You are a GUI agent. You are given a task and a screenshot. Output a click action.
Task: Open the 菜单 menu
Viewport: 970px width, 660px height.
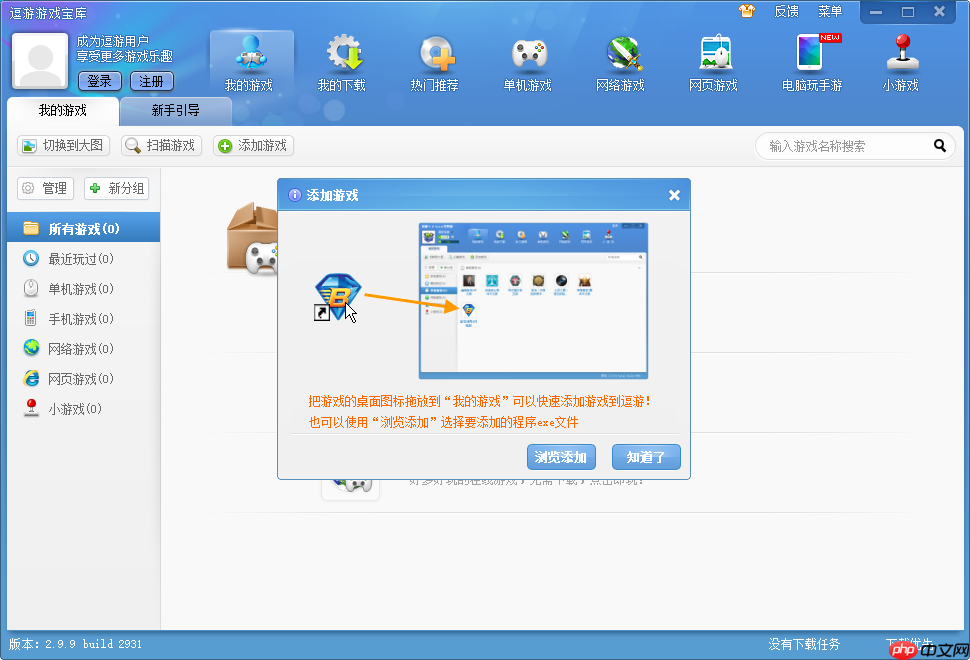pyautogui.click(x=830, y=11)
